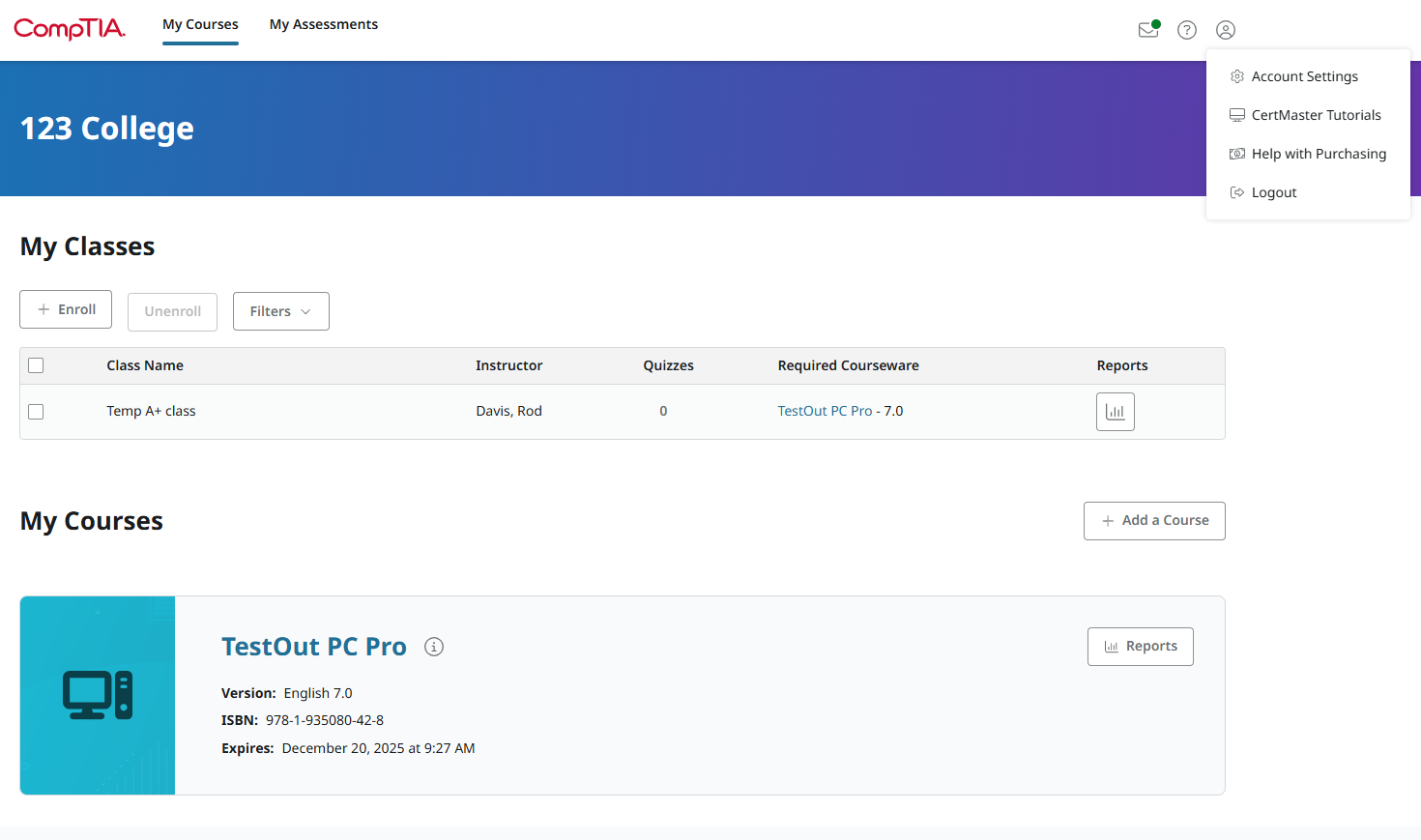This screenshot has width=1421, height=840.
Task: Switch to My Assessments tab
Action: (x=324, y=24)
